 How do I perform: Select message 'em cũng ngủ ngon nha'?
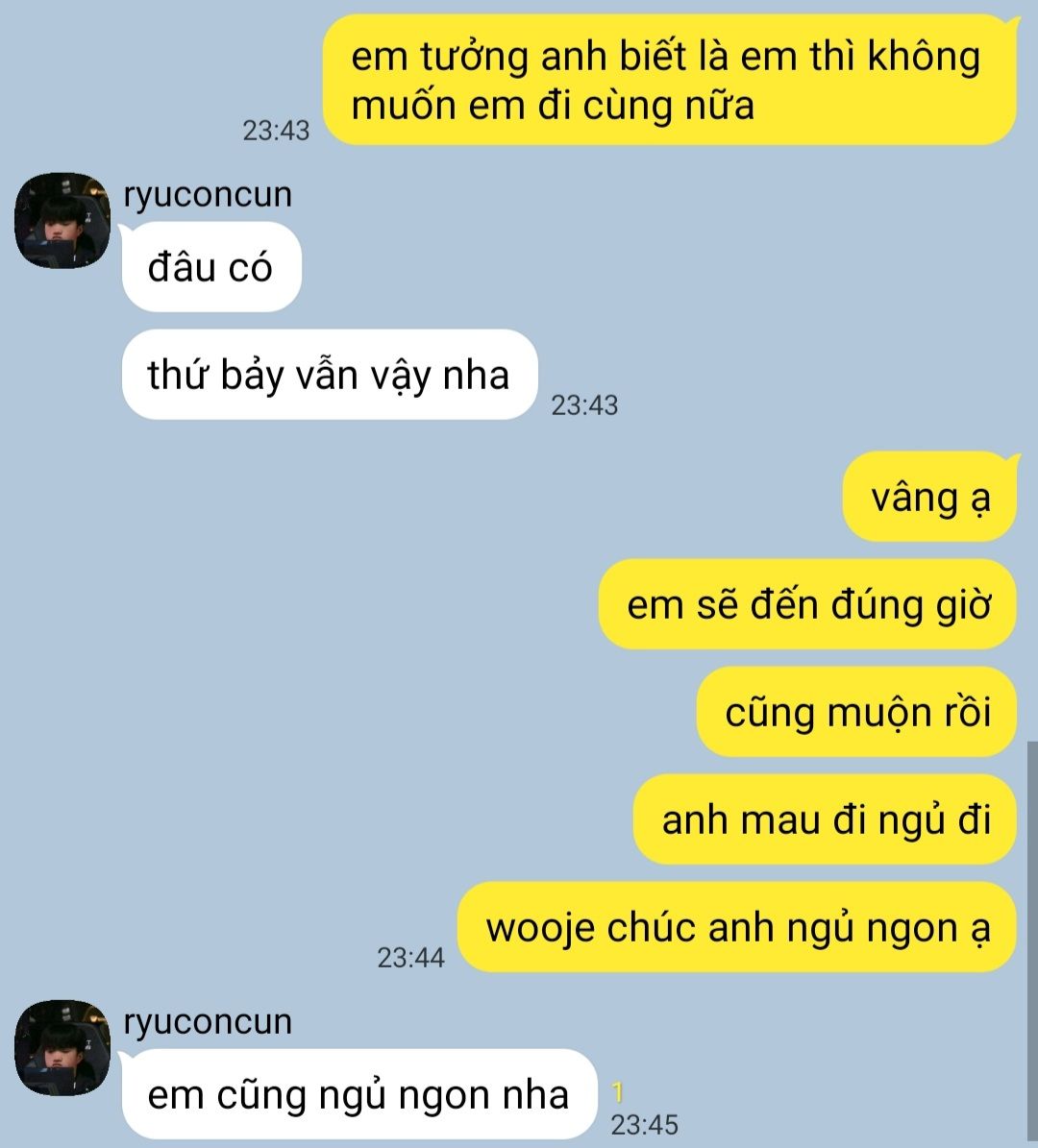pos(358,1094)
